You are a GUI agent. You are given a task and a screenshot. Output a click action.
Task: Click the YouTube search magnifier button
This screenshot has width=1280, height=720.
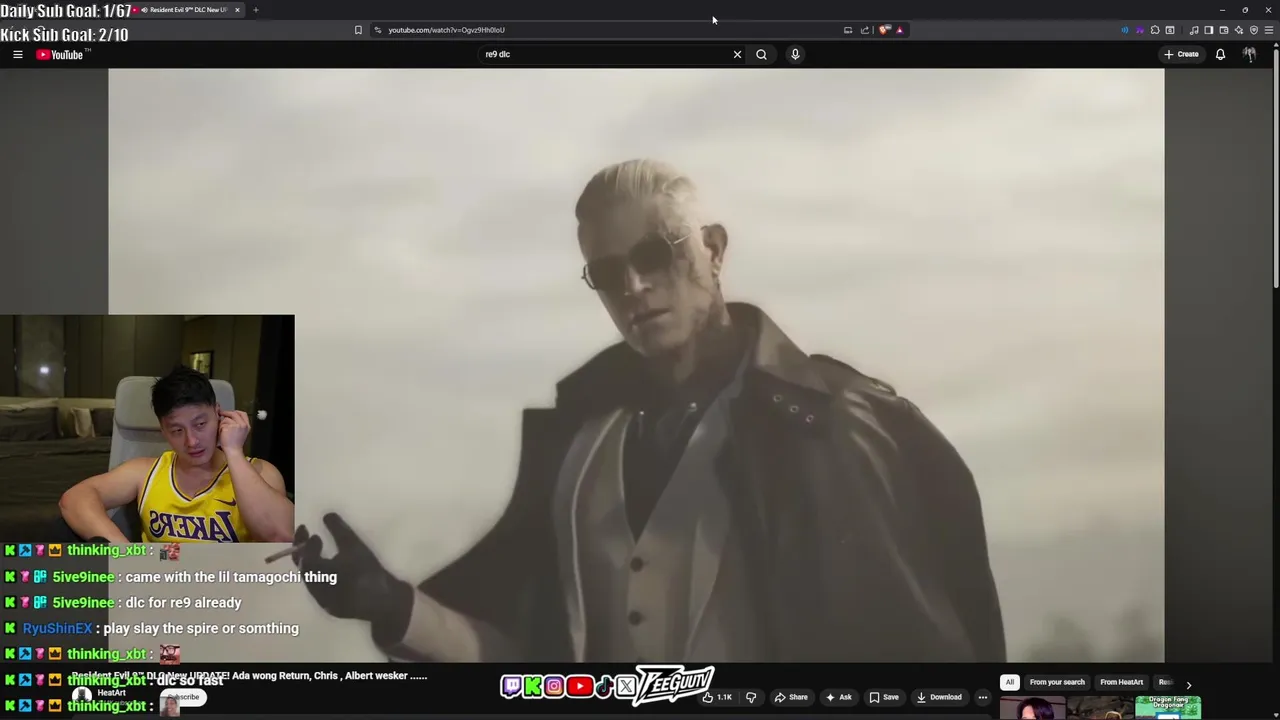pyautogui.click(x=762, y=54)
